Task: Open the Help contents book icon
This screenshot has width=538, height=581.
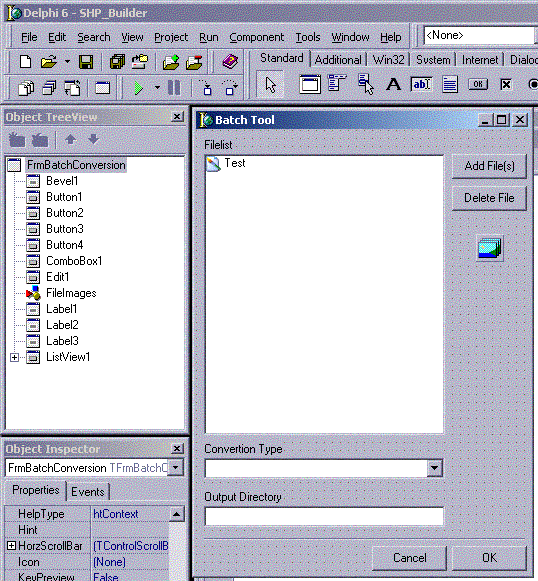Action: click(x=230, y=61)
